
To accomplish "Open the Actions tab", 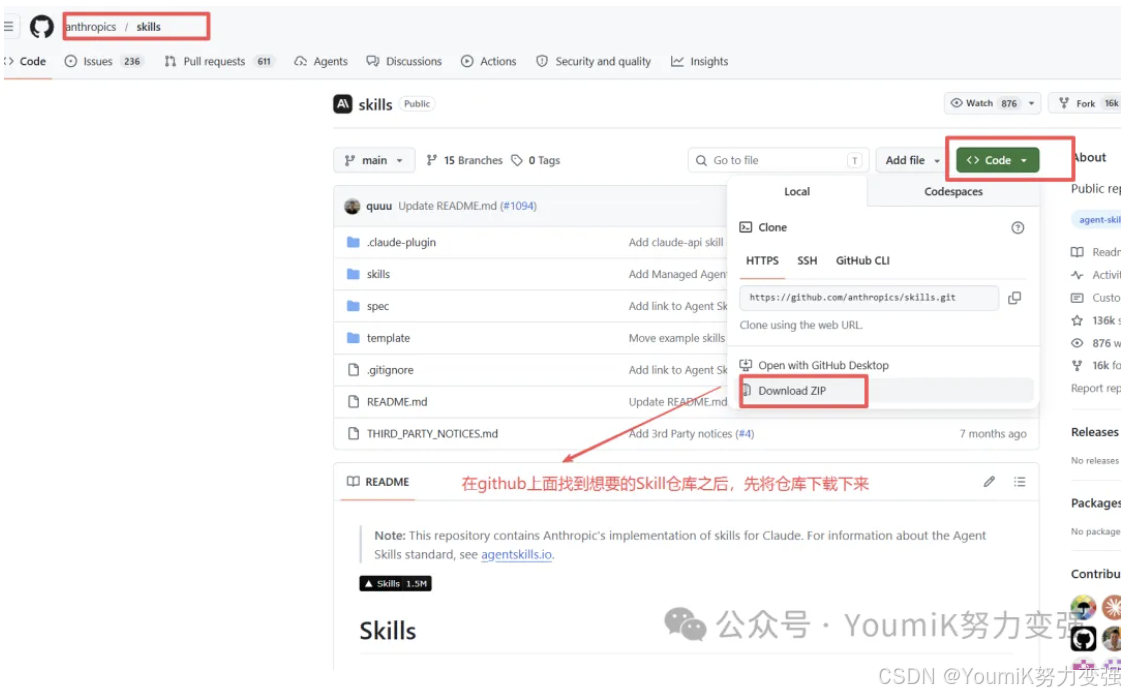I will click(x=489, y=61).
